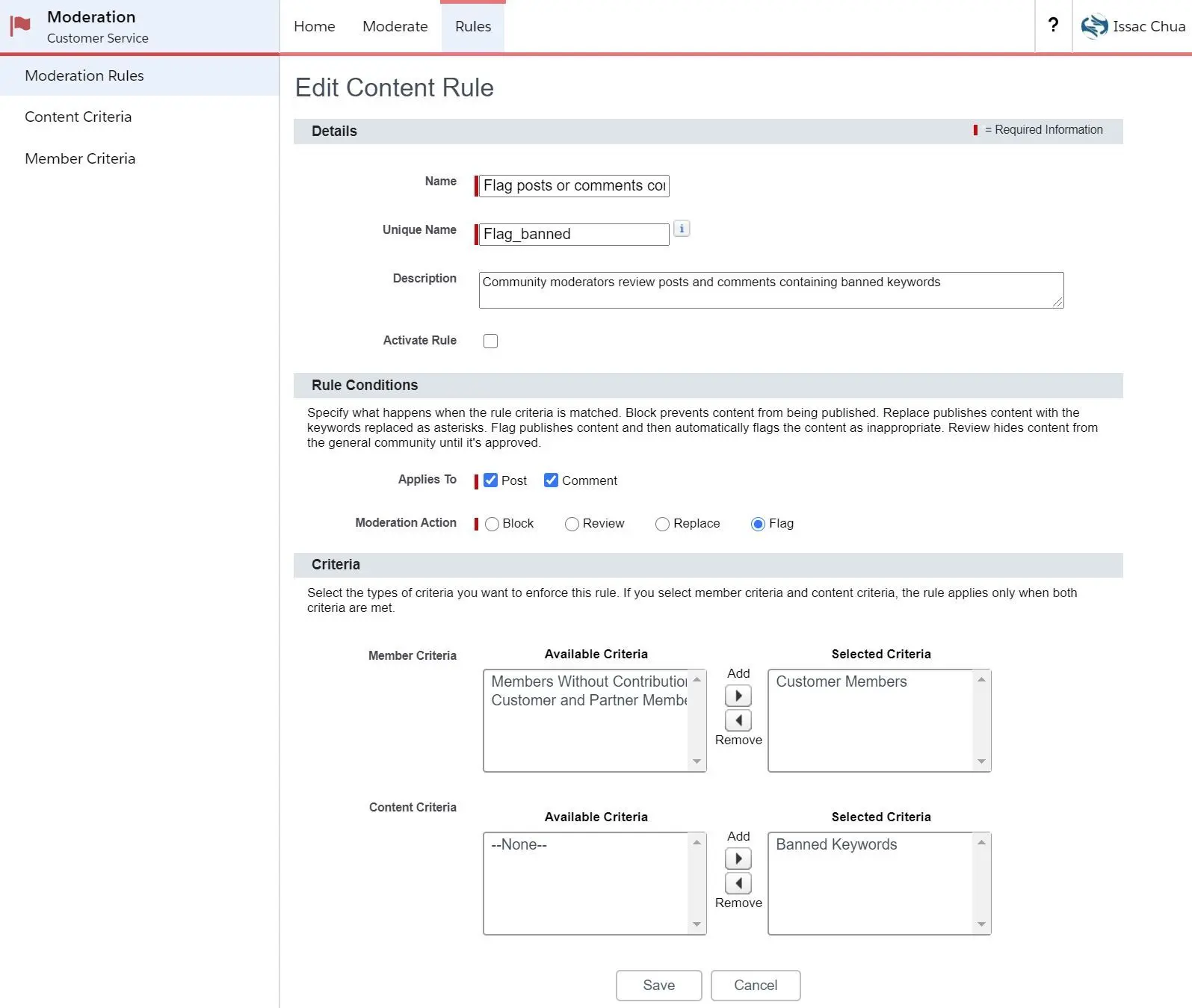Click down arrow of Member Available Criteria scrollbar

pos(697,761)
